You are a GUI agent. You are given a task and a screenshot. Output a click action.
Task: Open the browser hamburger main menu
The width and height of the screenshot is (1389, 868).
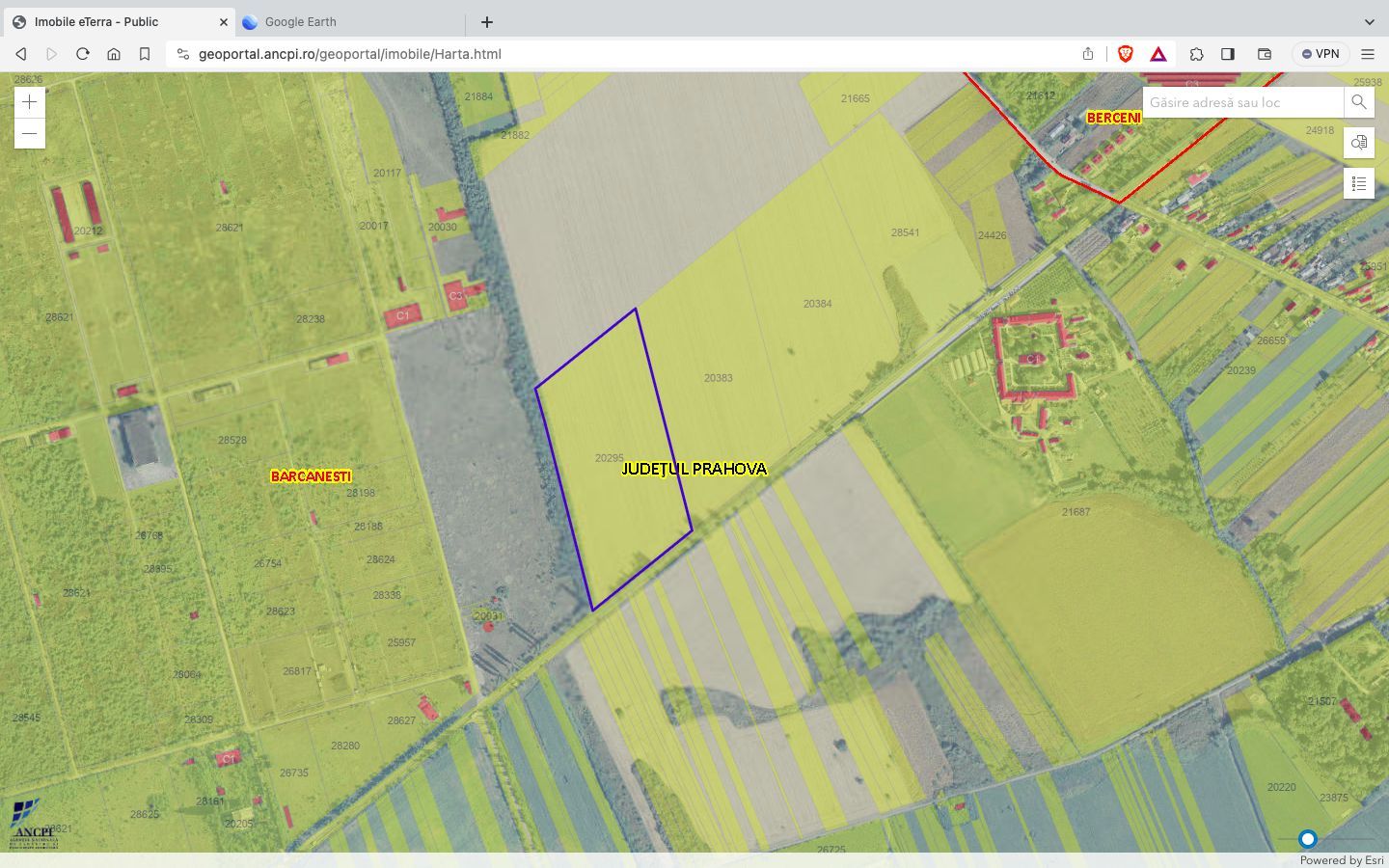coord(1368,54)
